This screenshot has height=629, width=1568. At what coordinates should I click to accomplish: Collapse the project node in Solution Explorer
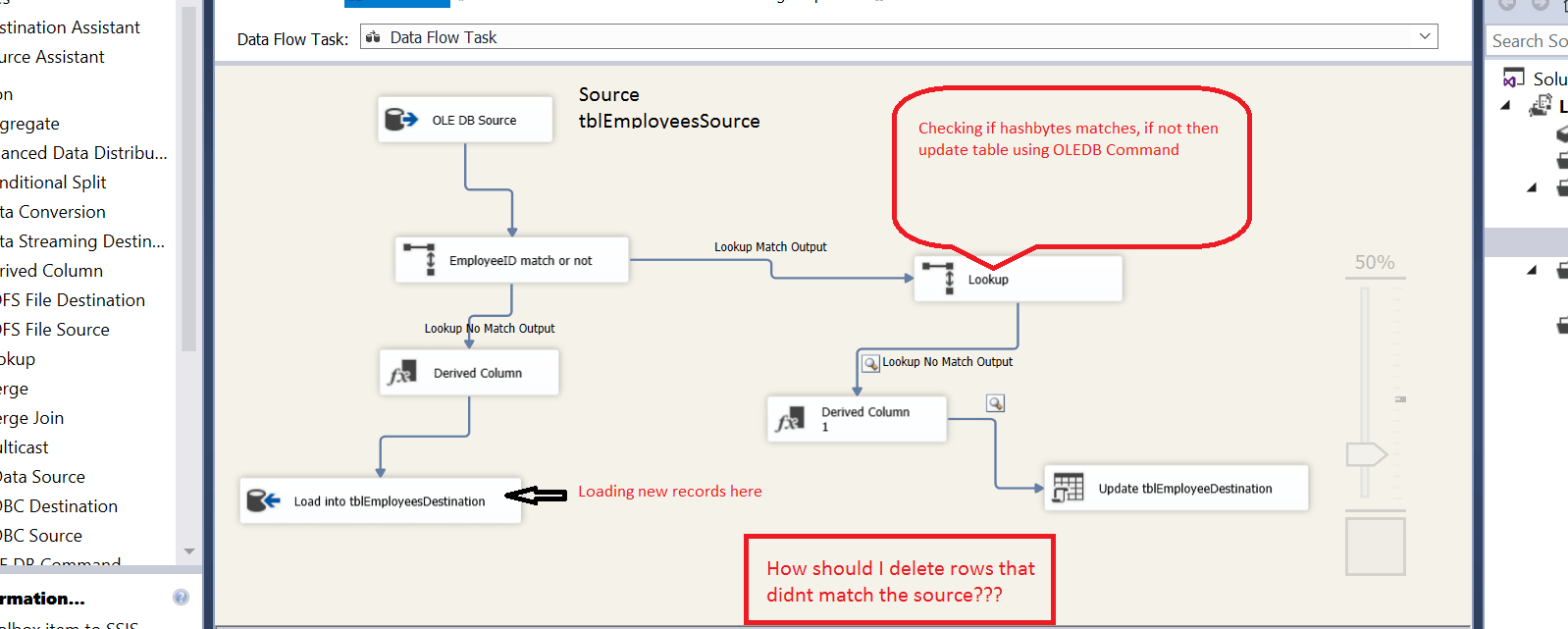[x=1505, y=106]
